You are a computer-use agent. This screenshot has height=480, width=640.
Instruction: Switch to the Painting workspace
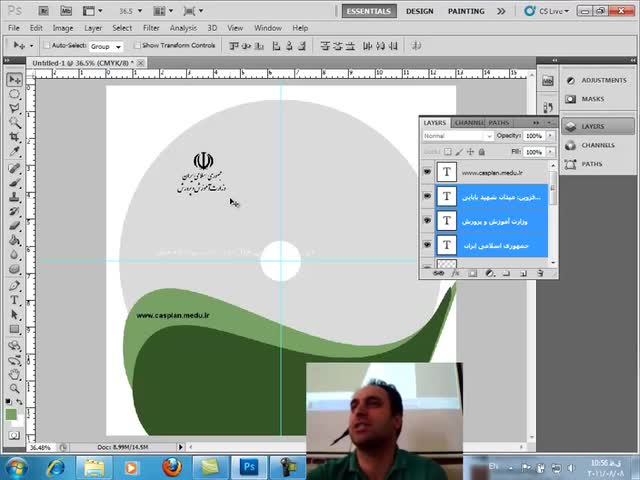click(x=466, y=11)
